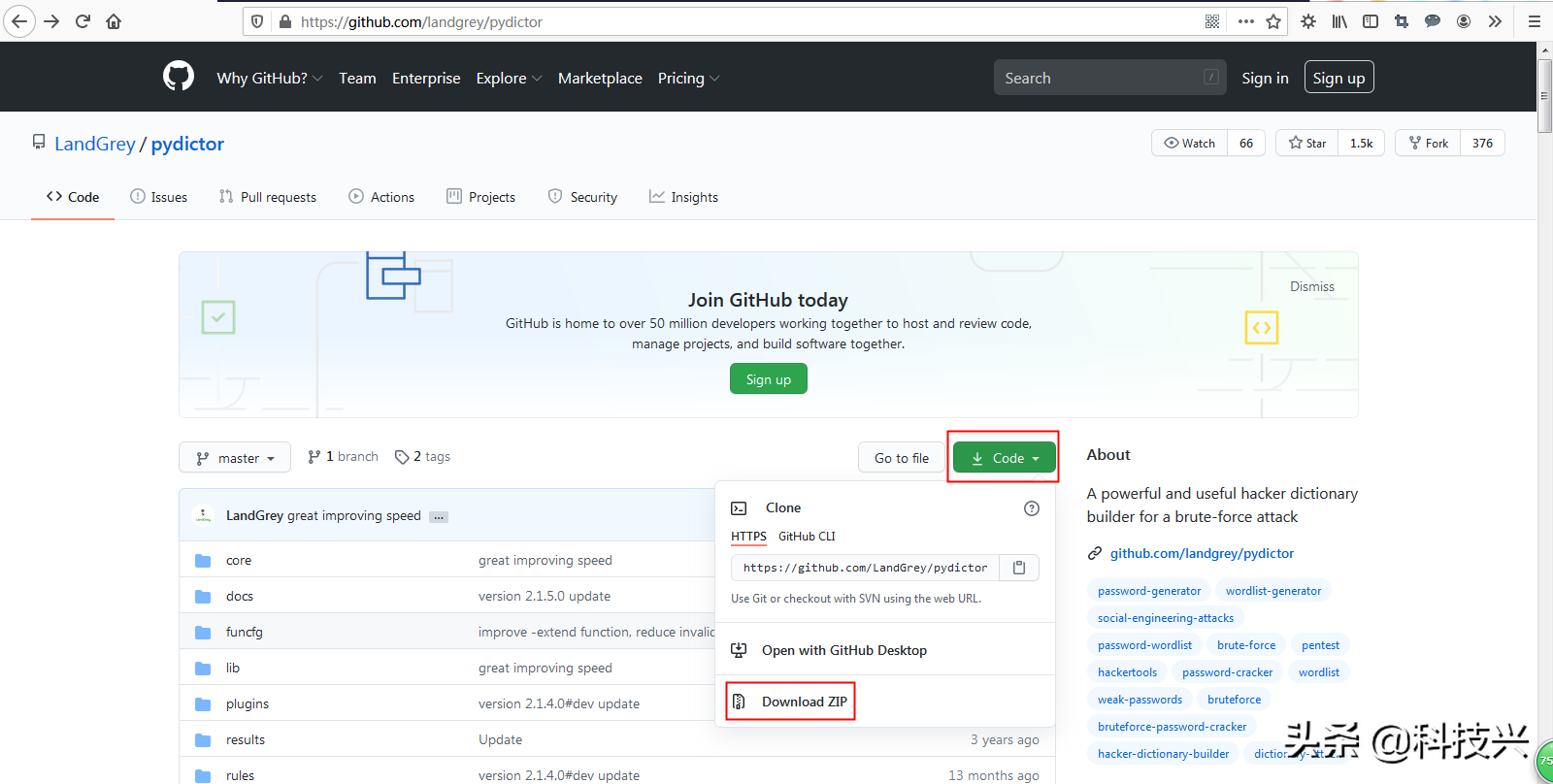1553x784 pixels.
Task: Click the LandGrey commit author avatar
Action: tap(204, 515)
